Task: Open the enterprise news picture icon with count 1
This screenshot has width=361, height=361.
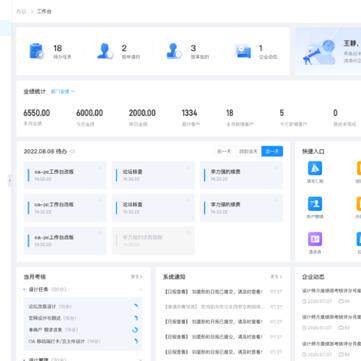Action: [244, 52]
